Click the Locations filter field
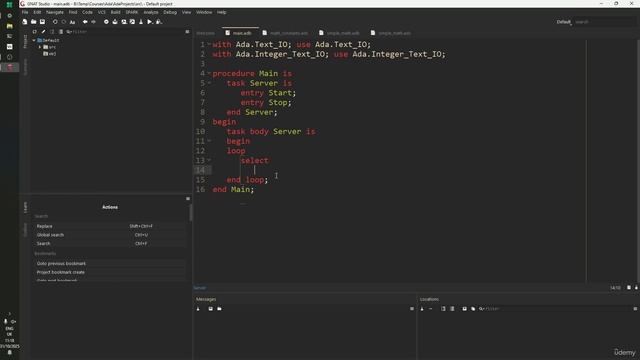Image resolution: width=640 pixels, height=360 pixels. (x=553, y=309)
